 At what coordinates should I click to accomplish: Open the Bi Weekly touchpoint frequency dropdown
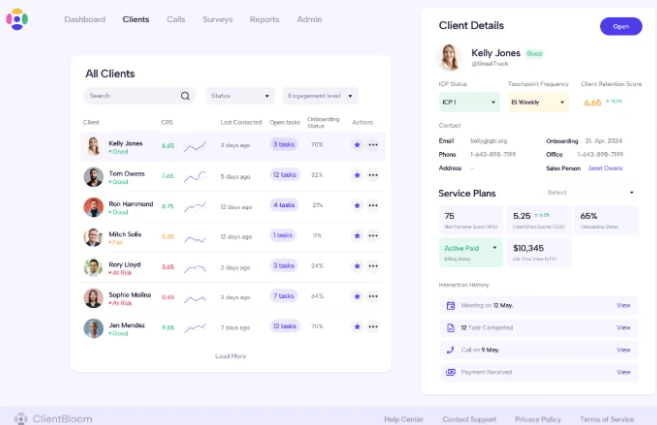[x=538, y=102]
